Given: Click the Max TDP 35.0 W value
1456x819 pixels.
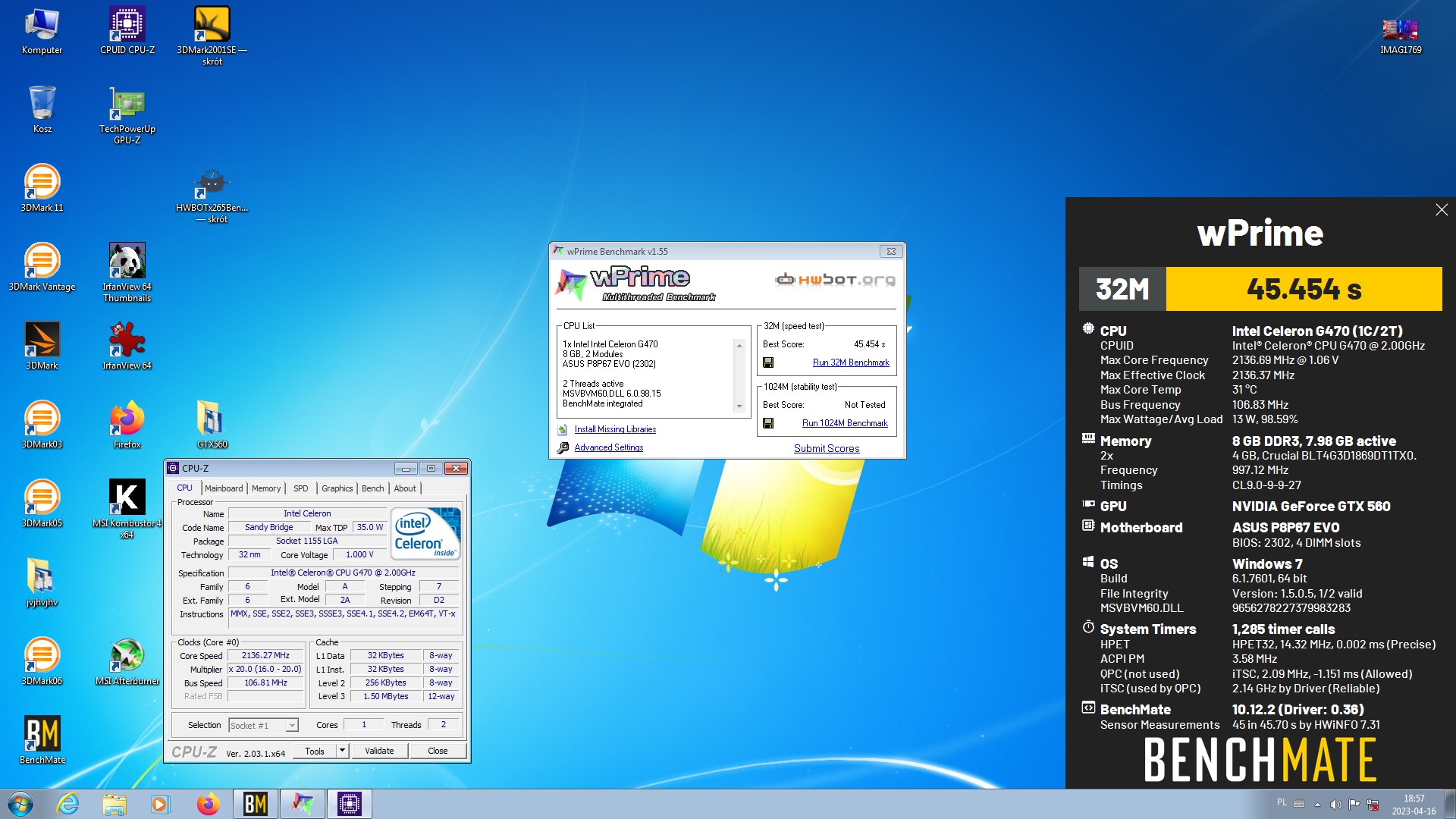Looking at the screenshot, I should click(x=369, y=527).
